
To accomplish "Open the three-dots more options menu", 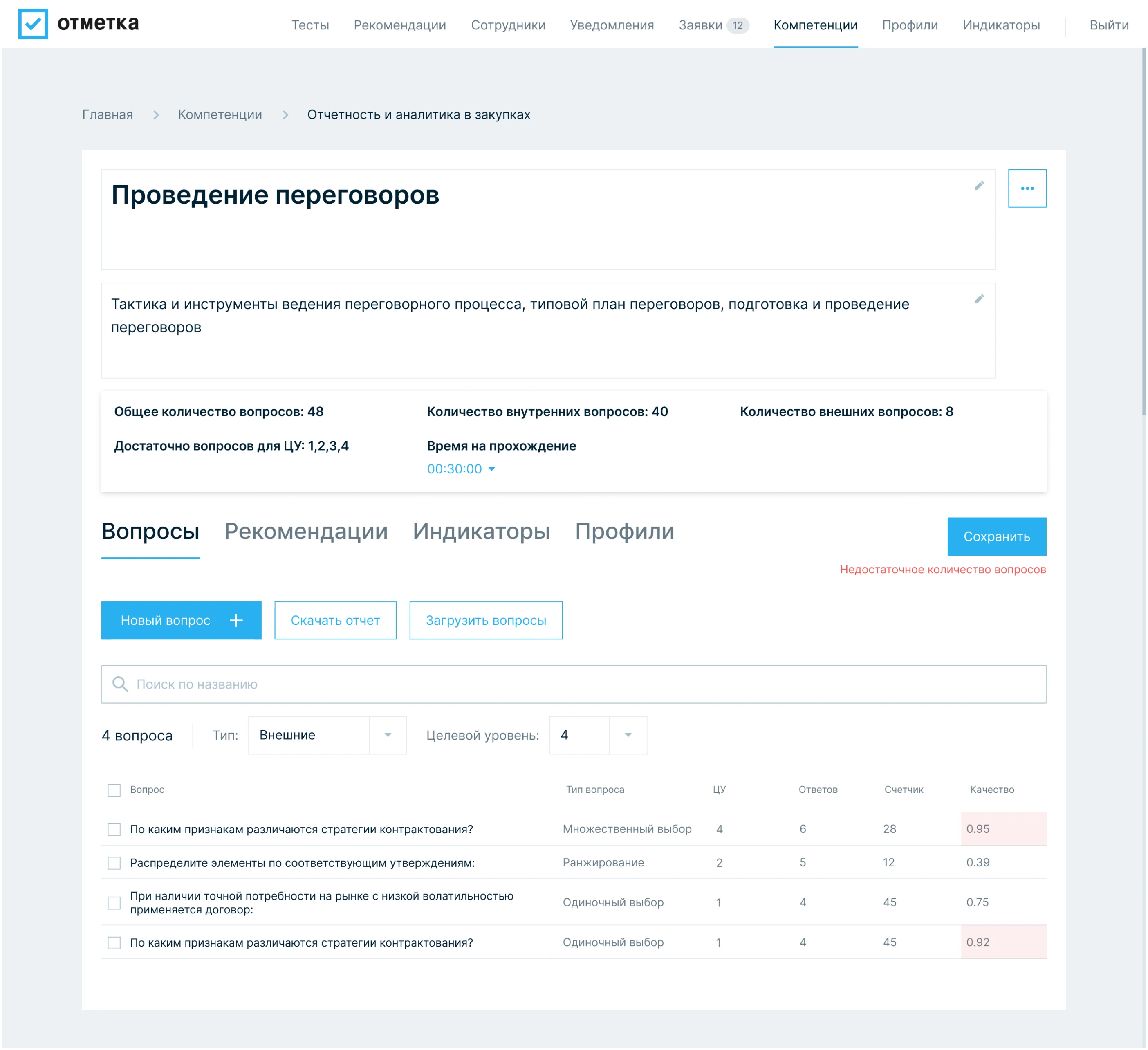I will (x=1027, y=188).
